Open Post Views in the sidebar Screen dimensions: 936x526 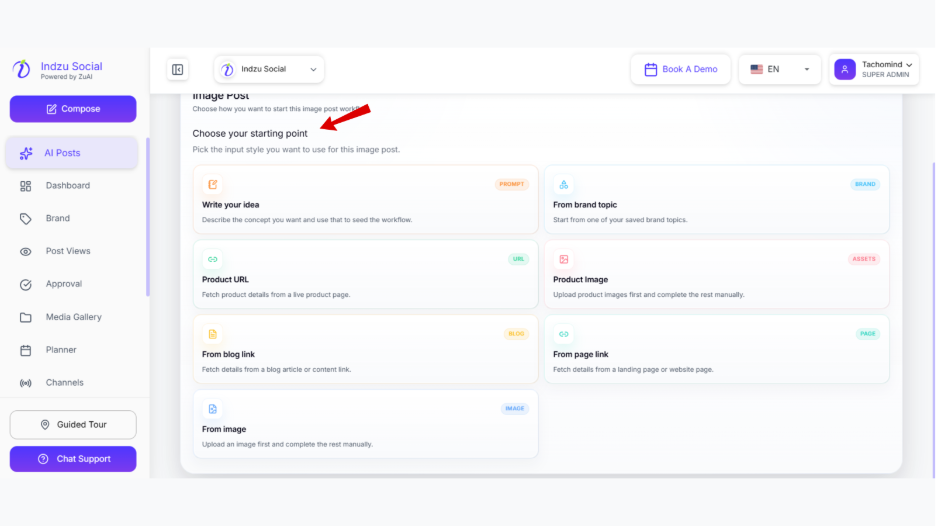[x=72, y=251]
